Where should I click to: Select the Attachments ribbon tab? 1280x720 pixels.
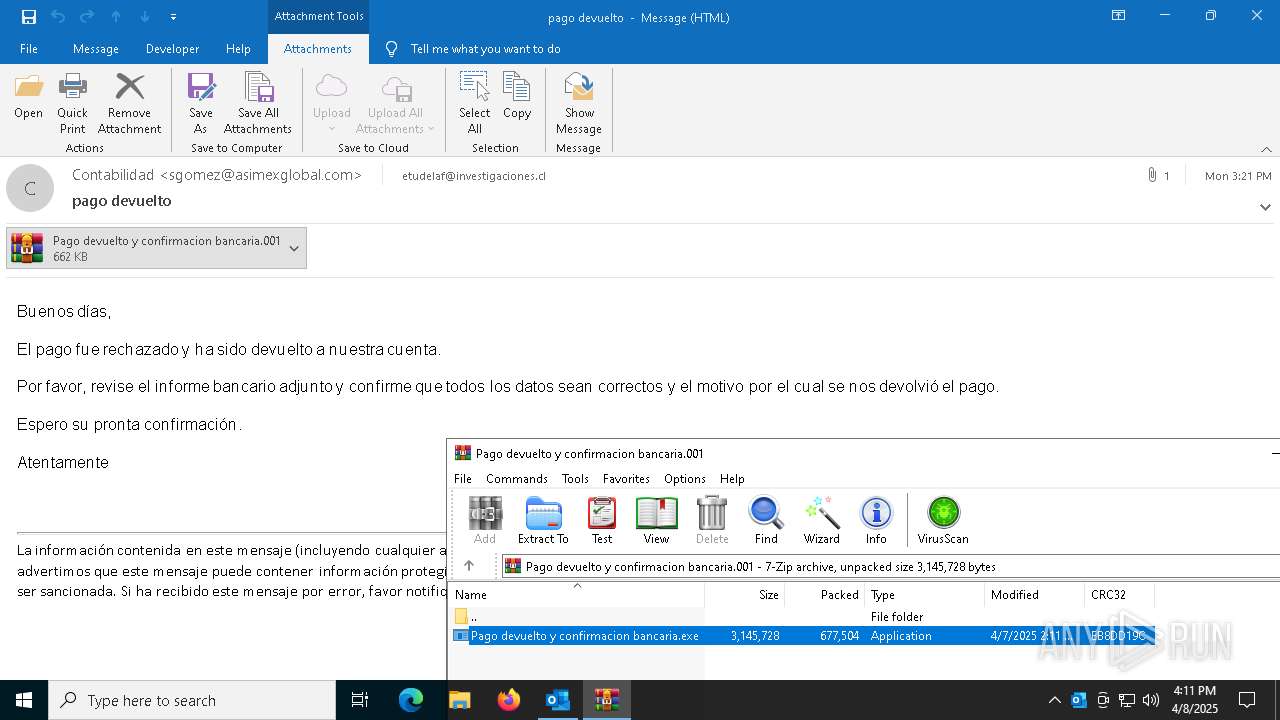click(318, 49)
